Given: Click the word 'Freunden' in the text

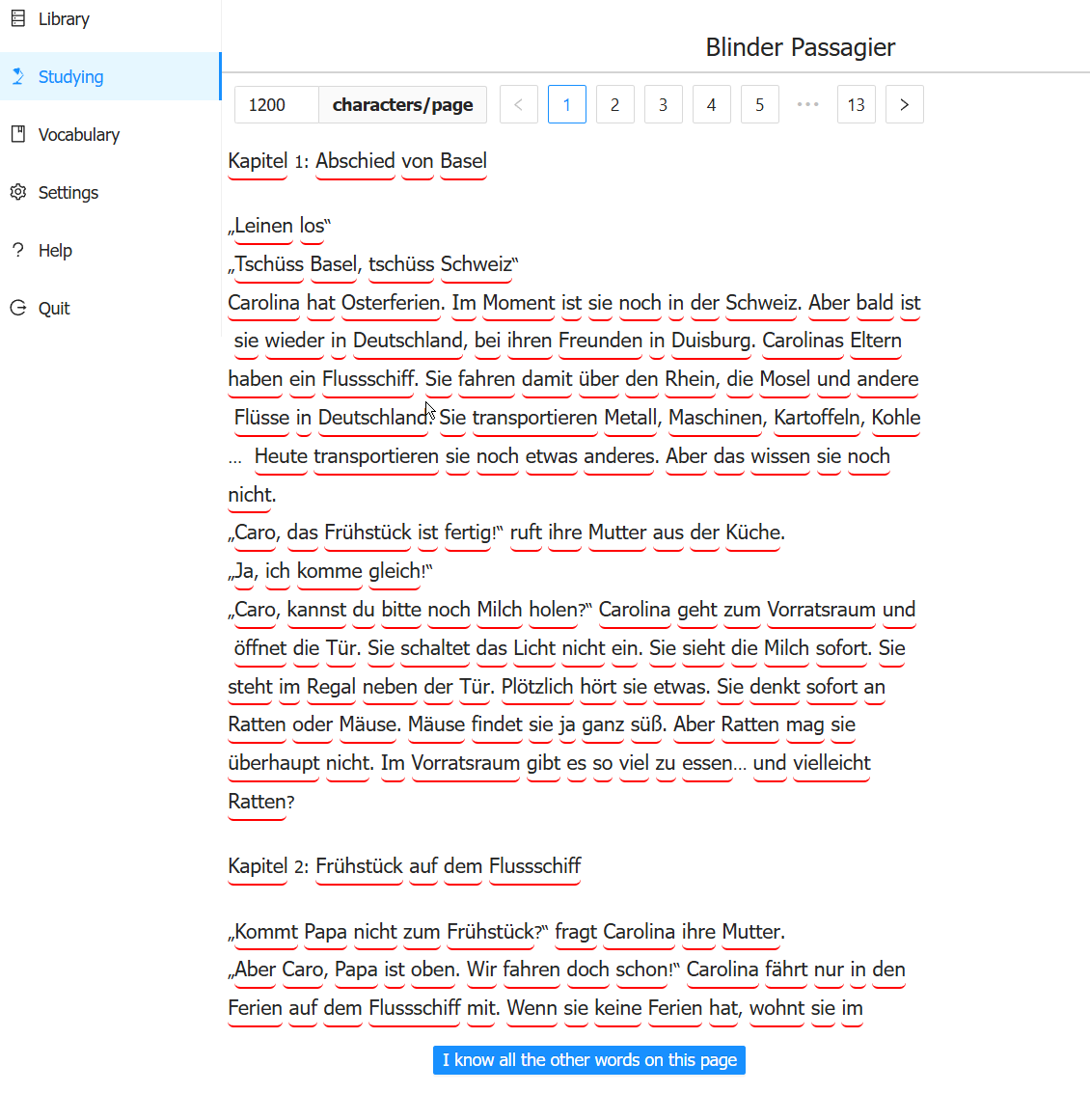Looking at the screenshot, I should point(601,341).
